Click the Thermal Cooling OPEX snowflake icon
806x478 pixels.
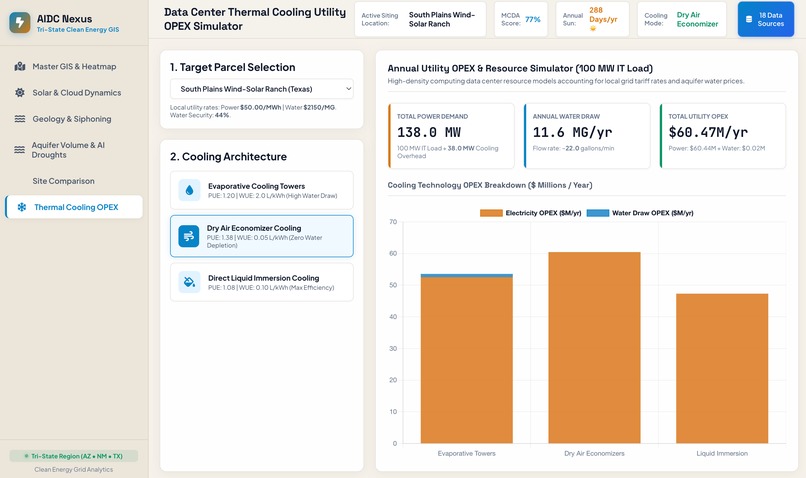pos(22,207)
